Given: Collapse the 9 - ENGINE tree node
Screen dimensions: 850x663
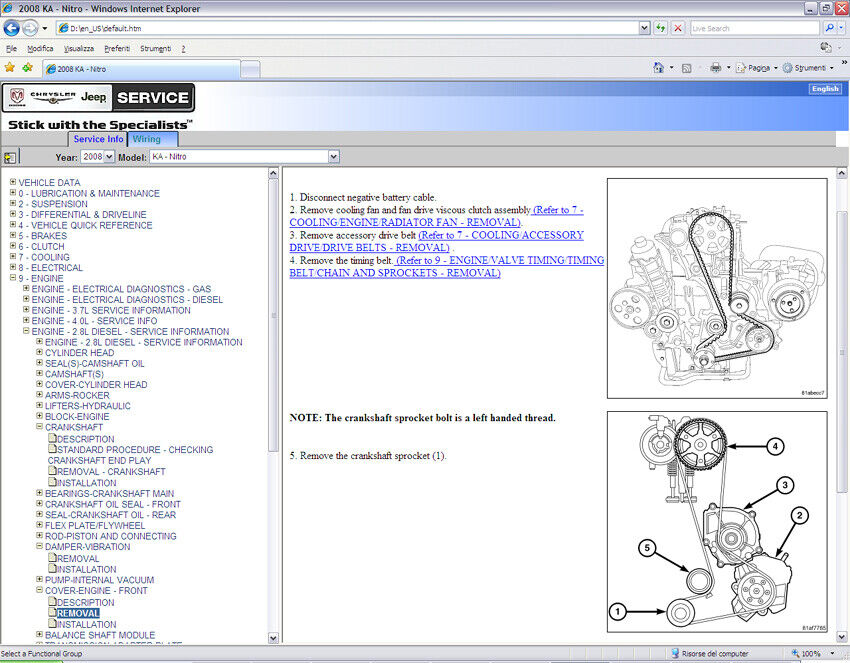Looking at the screenshot, I should coord(13,279).
